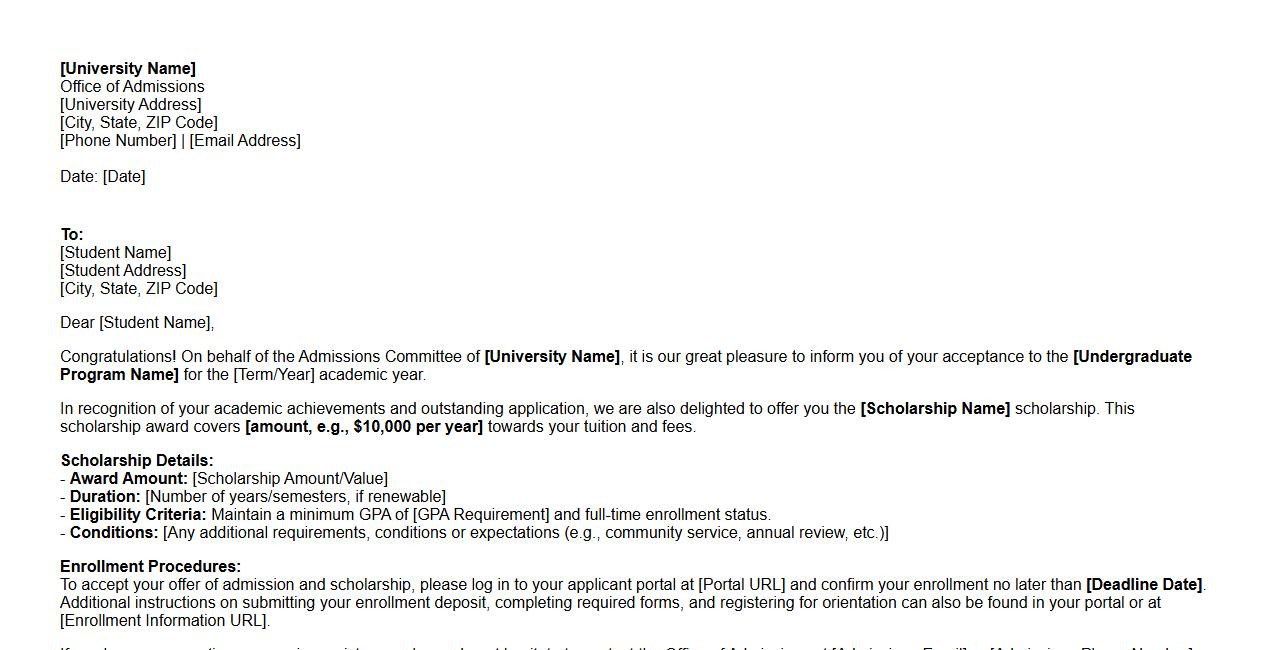Click the [Student Name] line under To:
1278x650 pixels.
coord(115,252)
